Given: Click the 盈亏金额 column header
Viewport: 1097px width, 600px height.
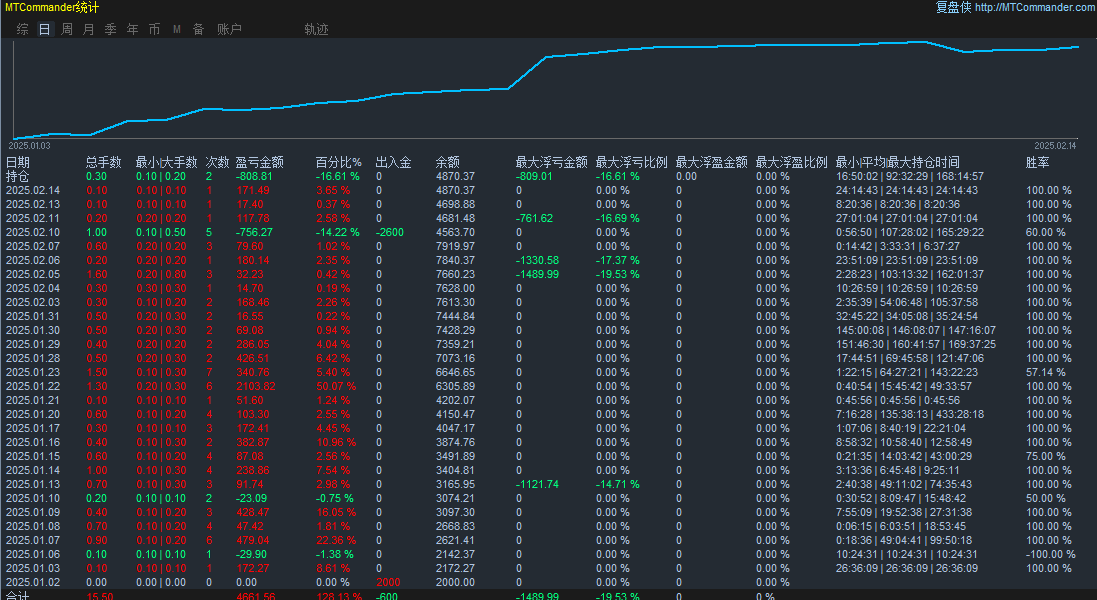Looking at the screenshot, I should (x=260, y=162).
